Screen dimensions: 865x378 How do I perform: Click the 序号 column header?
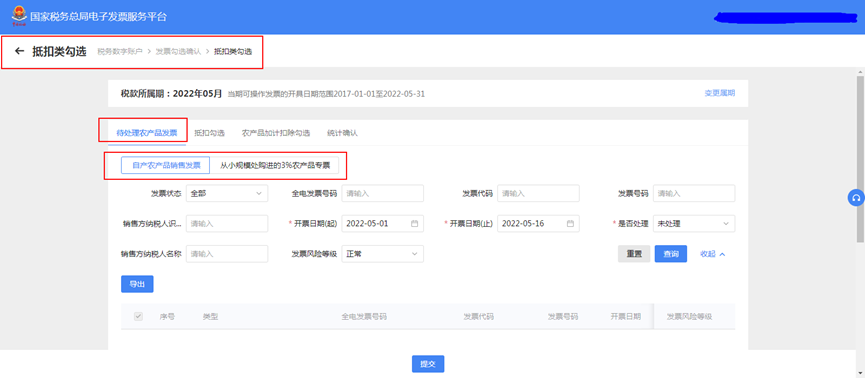pos(167,317)
